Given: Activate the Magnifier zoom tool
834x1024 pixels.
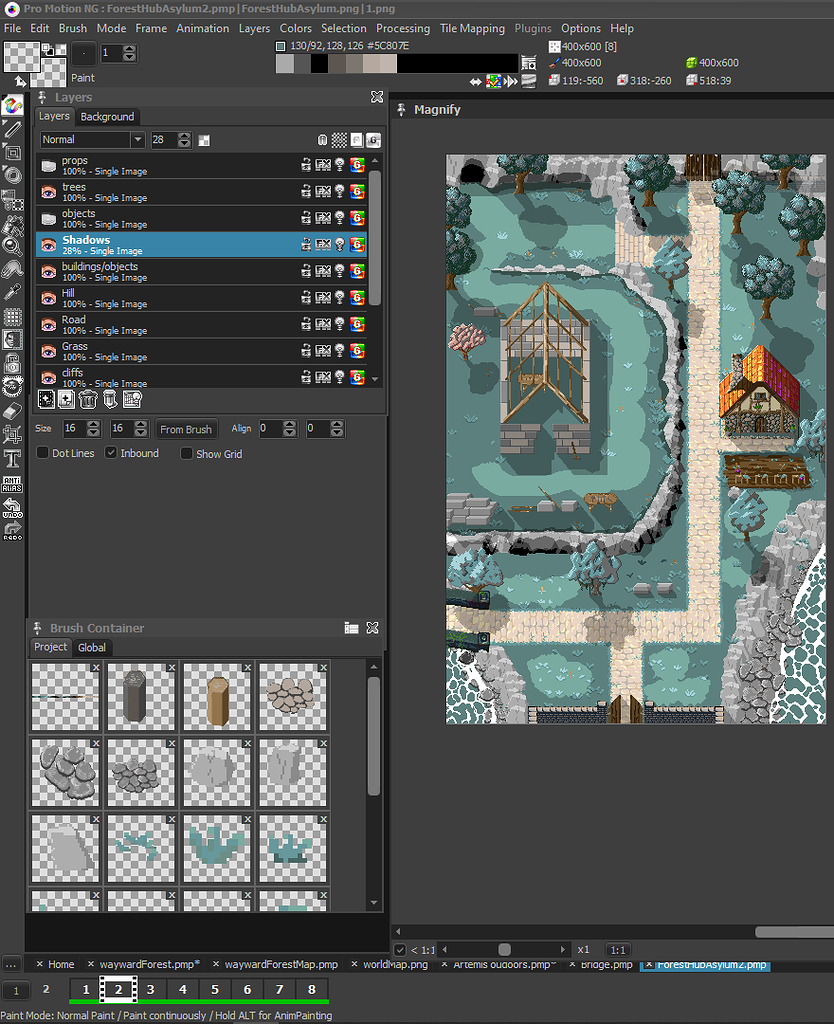Looking at the screenshot, I should pos(12,245).
